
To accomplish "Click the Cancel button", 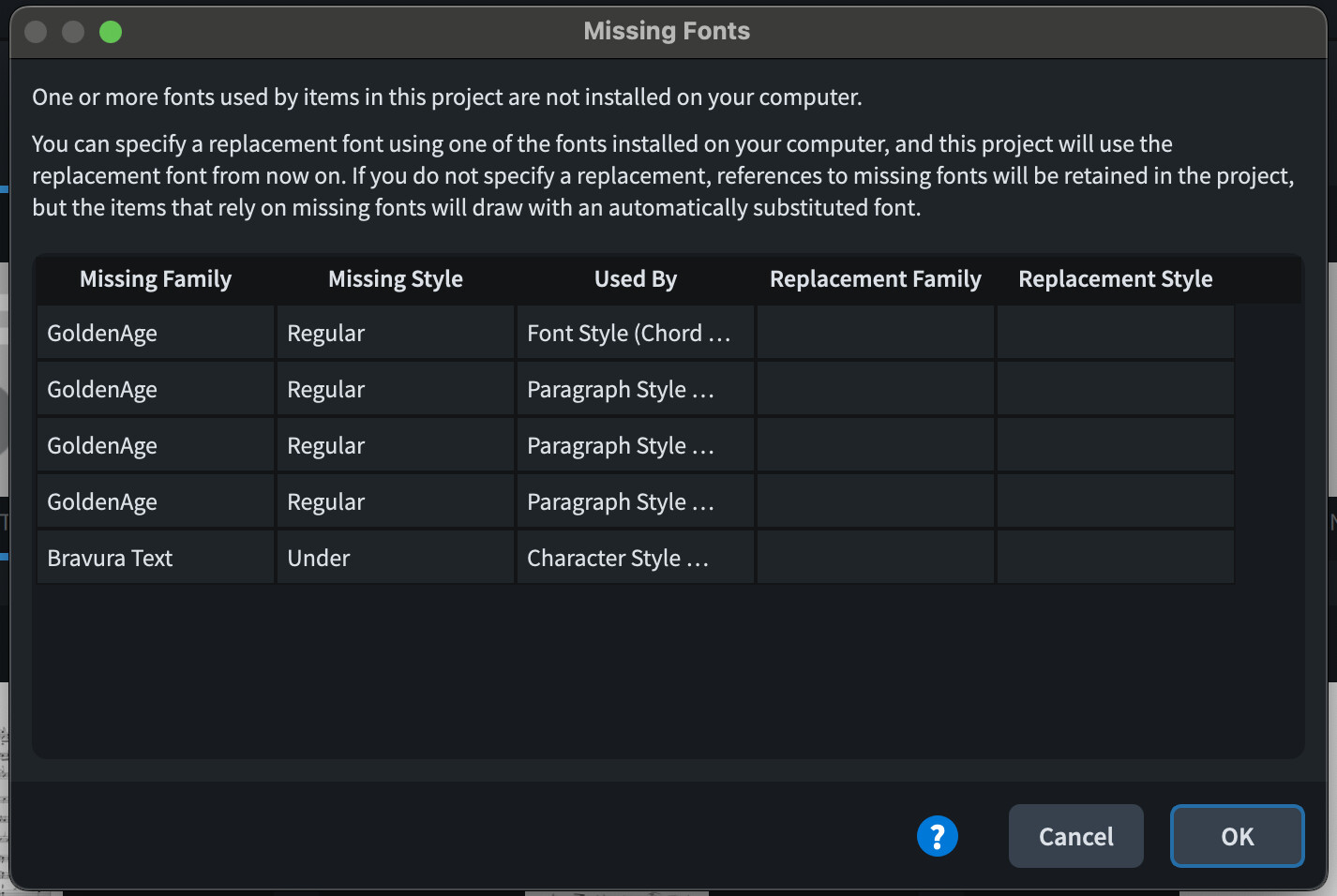I will coord(1075,836).
